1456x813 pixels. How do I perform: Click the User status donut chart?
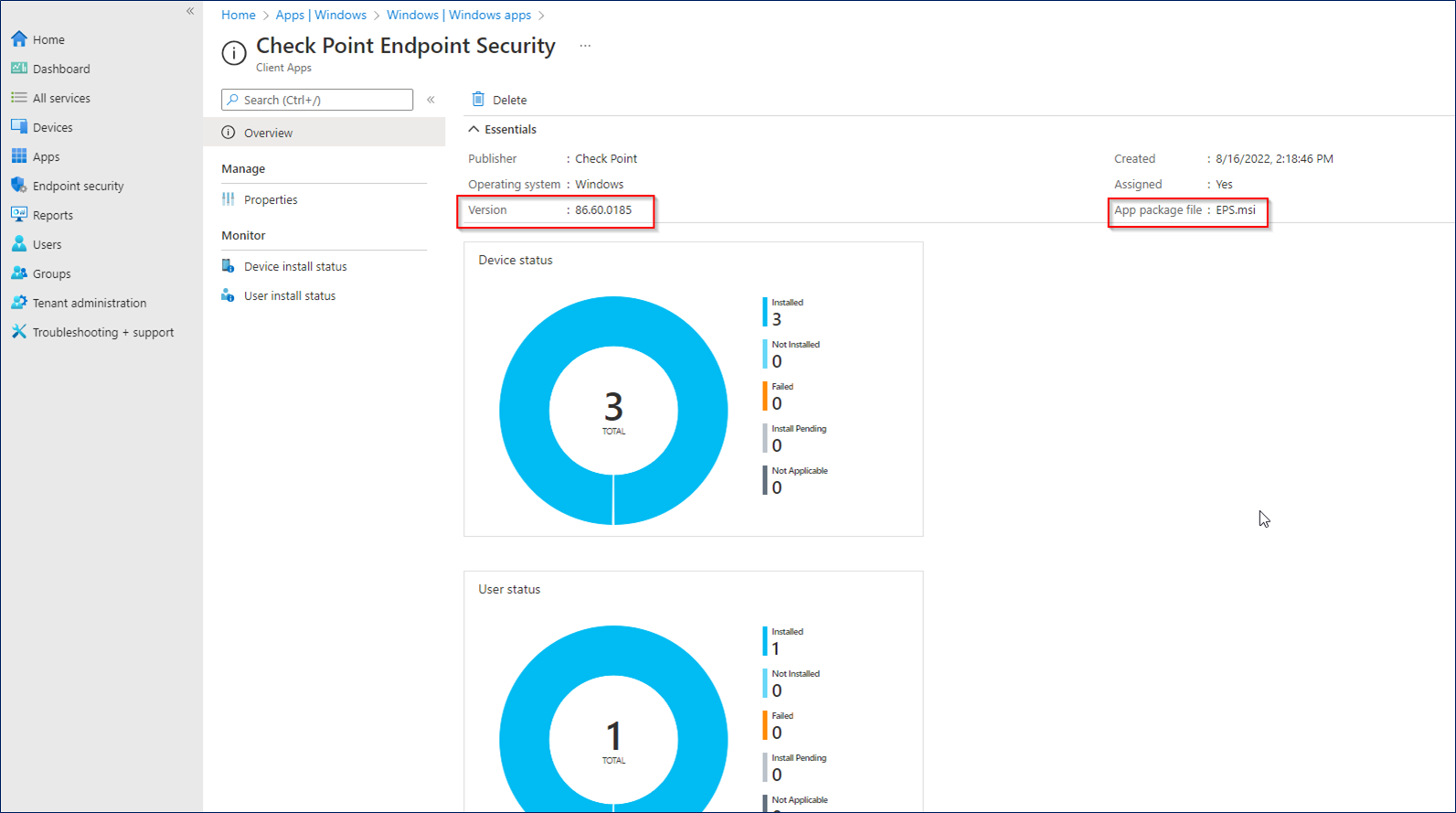[613, 719]
